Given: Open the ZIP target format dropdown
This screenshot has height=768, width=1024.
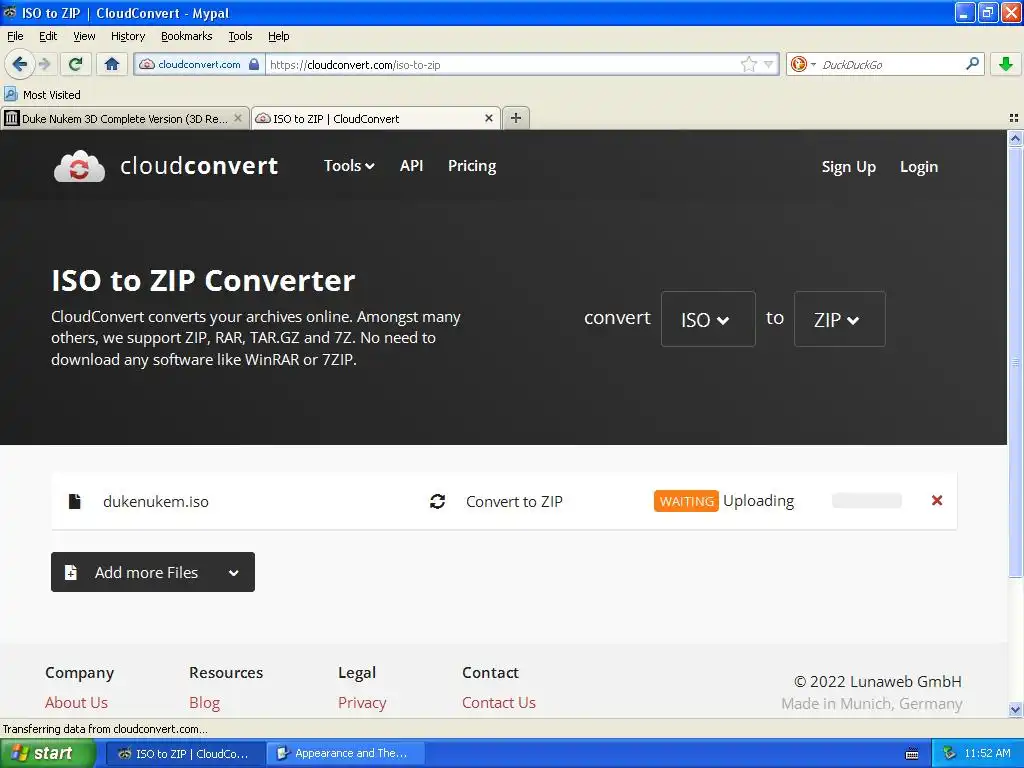Looking at the screenshot, I should (839, 319).
